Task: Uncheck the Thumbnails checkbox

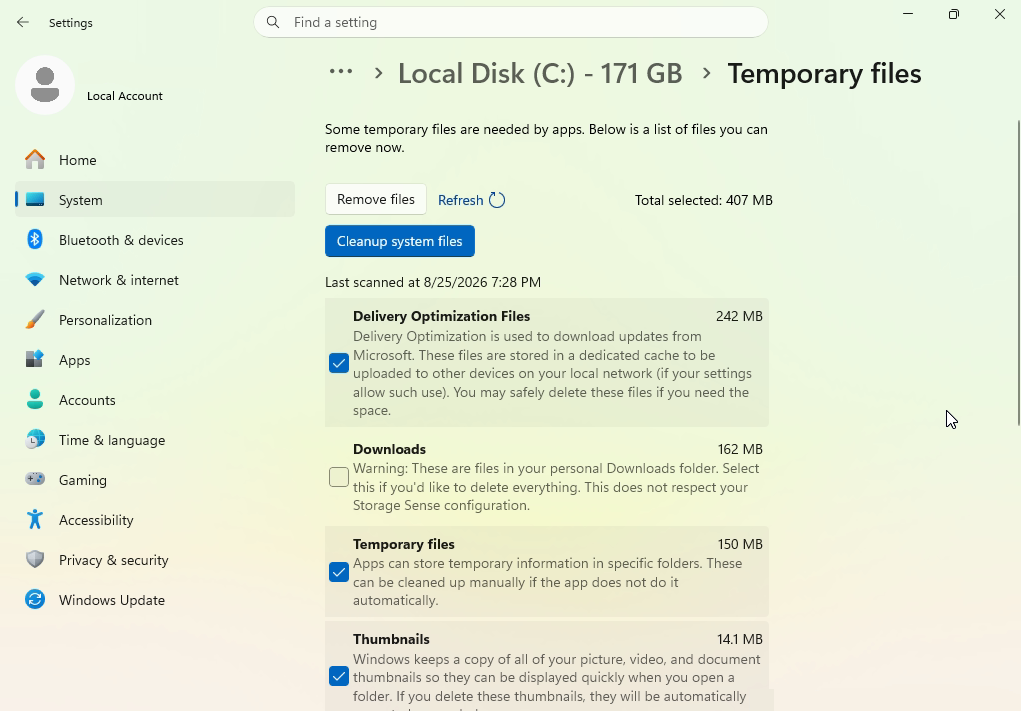Action: pos(339,676)
